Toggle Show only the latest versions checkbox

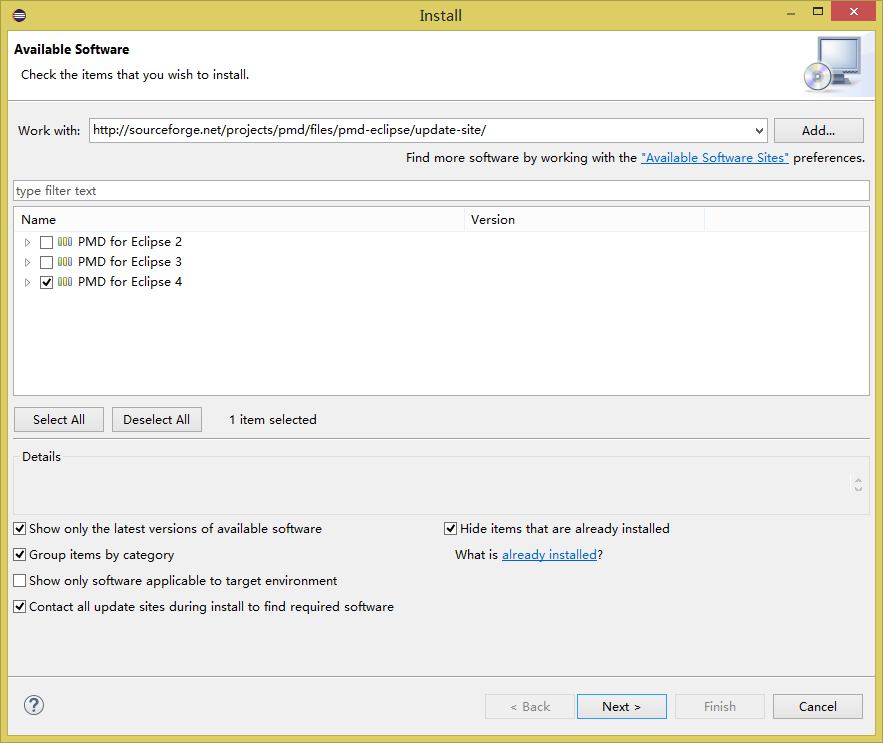[x=20, y=528]
